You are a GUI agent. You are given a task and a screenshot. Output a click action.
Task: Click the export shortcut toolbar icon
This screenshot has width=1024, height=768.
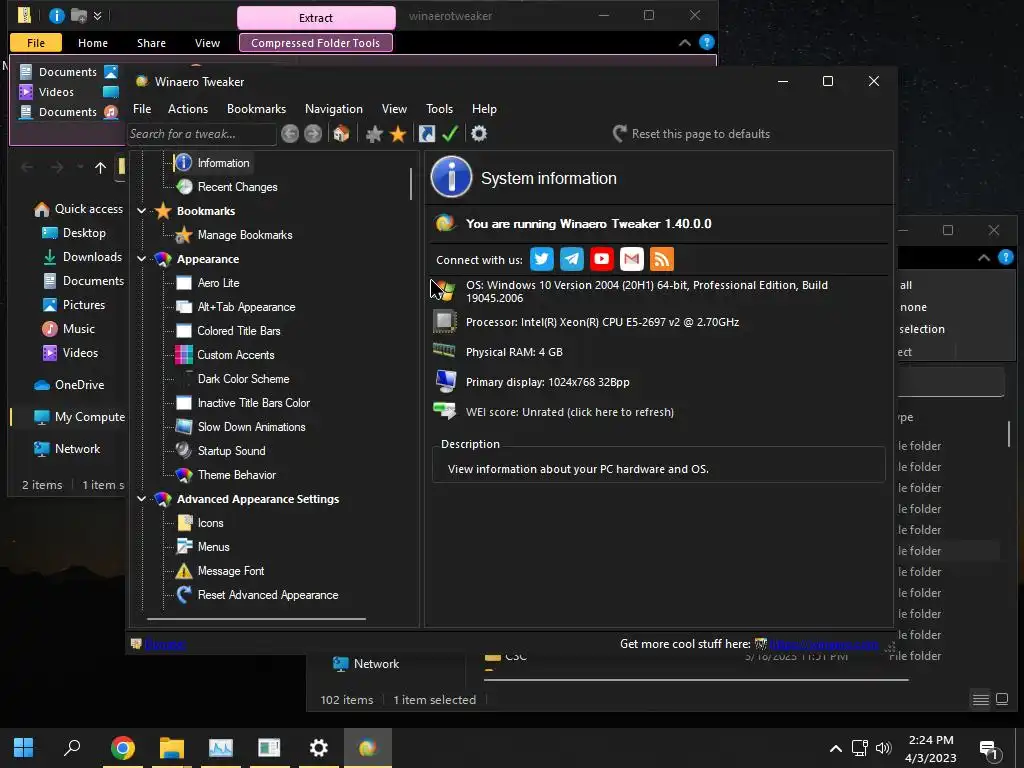point(426,134)
